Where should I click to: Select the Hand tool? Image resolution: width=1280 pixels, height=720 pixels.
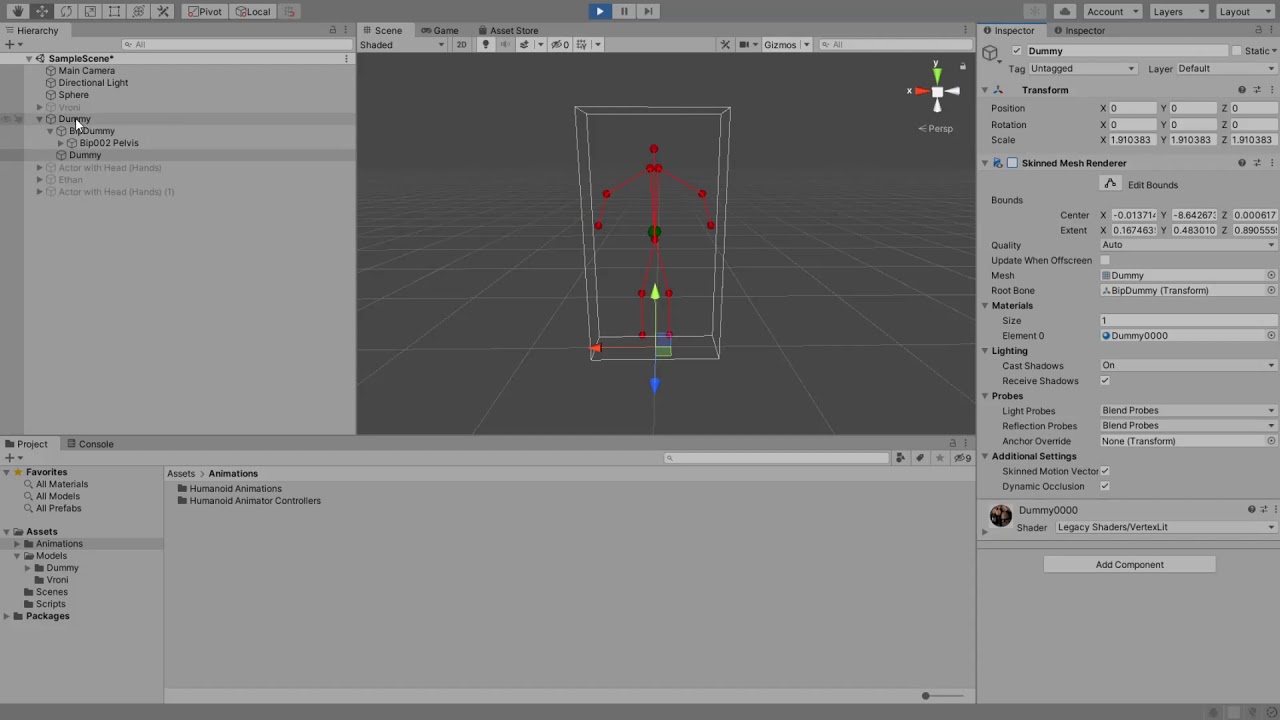pos(19,11)
